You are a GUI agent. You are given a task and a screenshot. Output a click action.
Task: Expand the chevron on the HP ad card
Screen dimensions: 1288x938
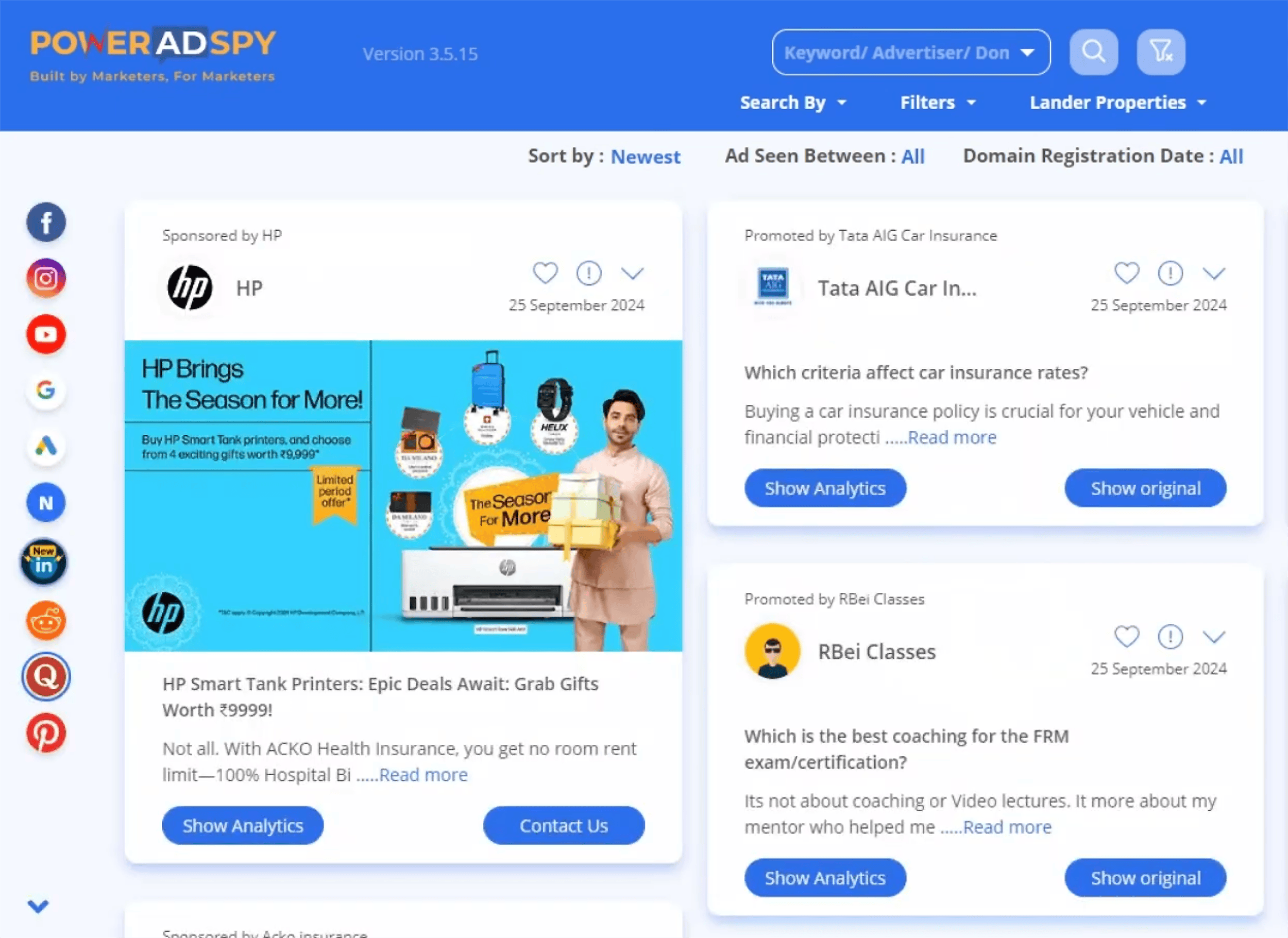click(x=632, y=273)
